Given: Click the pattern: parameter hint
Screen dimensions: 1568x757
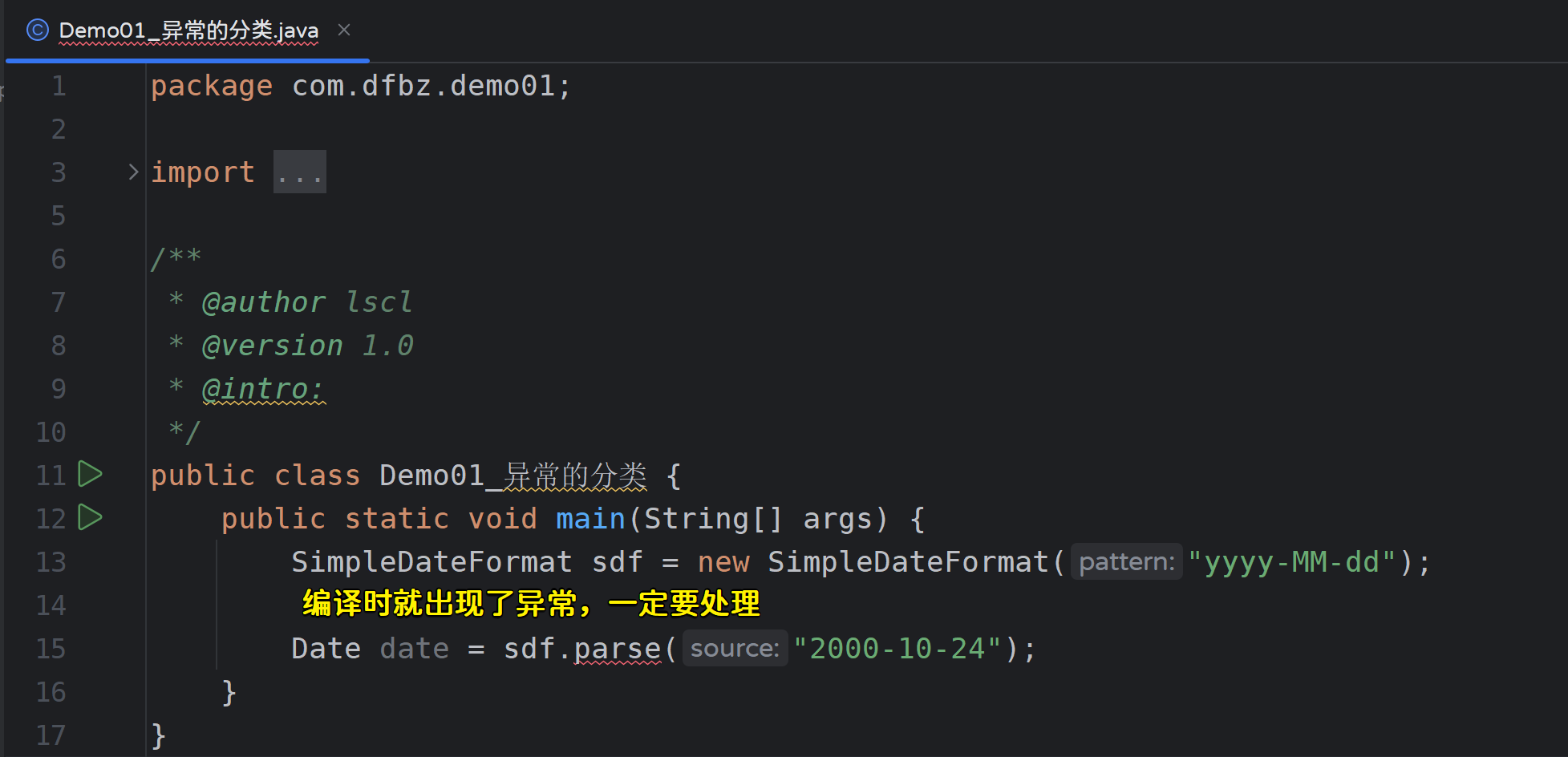Looking at the screenshot, I should [1126, 562].
